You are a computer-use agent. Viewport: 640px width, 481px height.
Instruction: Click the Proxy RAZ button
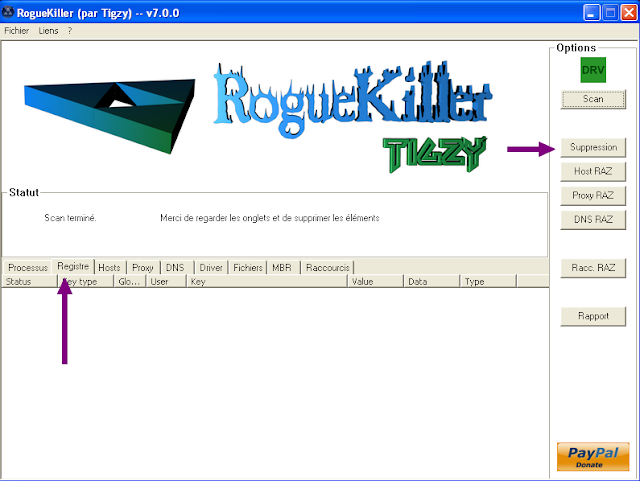tap(593, 196)
